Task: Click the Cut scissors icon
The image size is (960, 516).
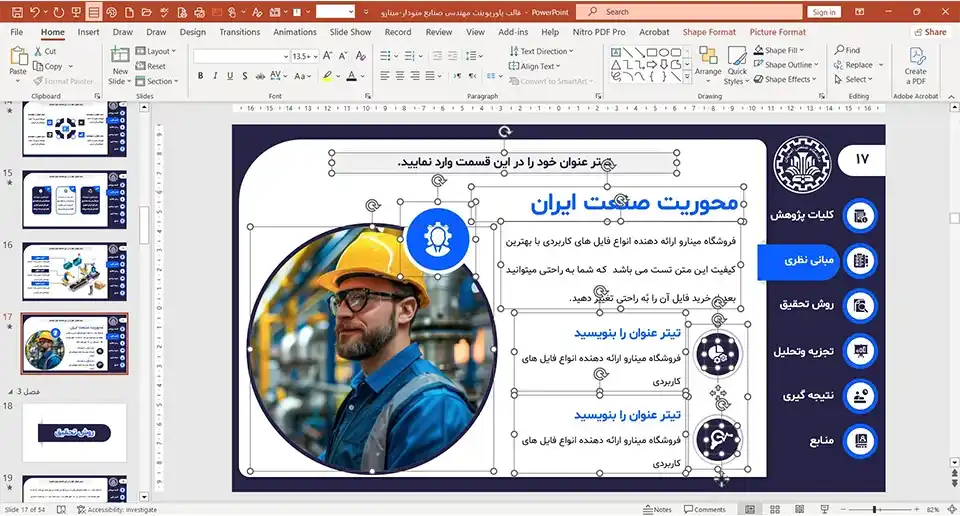Action: coord(39,51)
